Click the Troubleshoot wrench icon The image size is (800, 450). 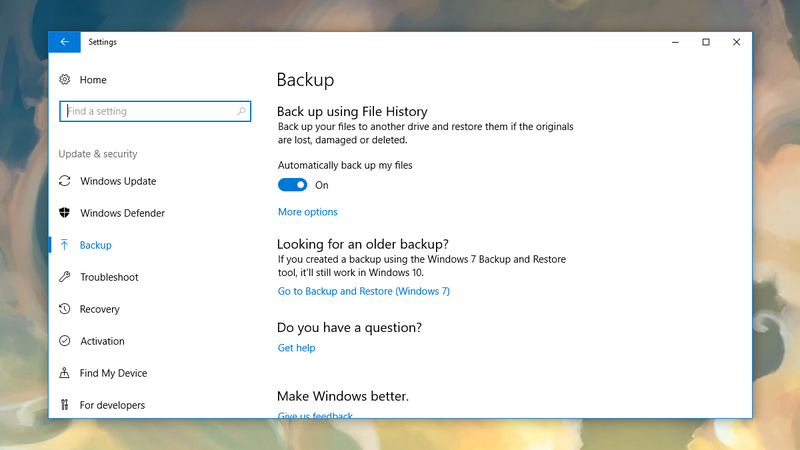coord(64,277)
